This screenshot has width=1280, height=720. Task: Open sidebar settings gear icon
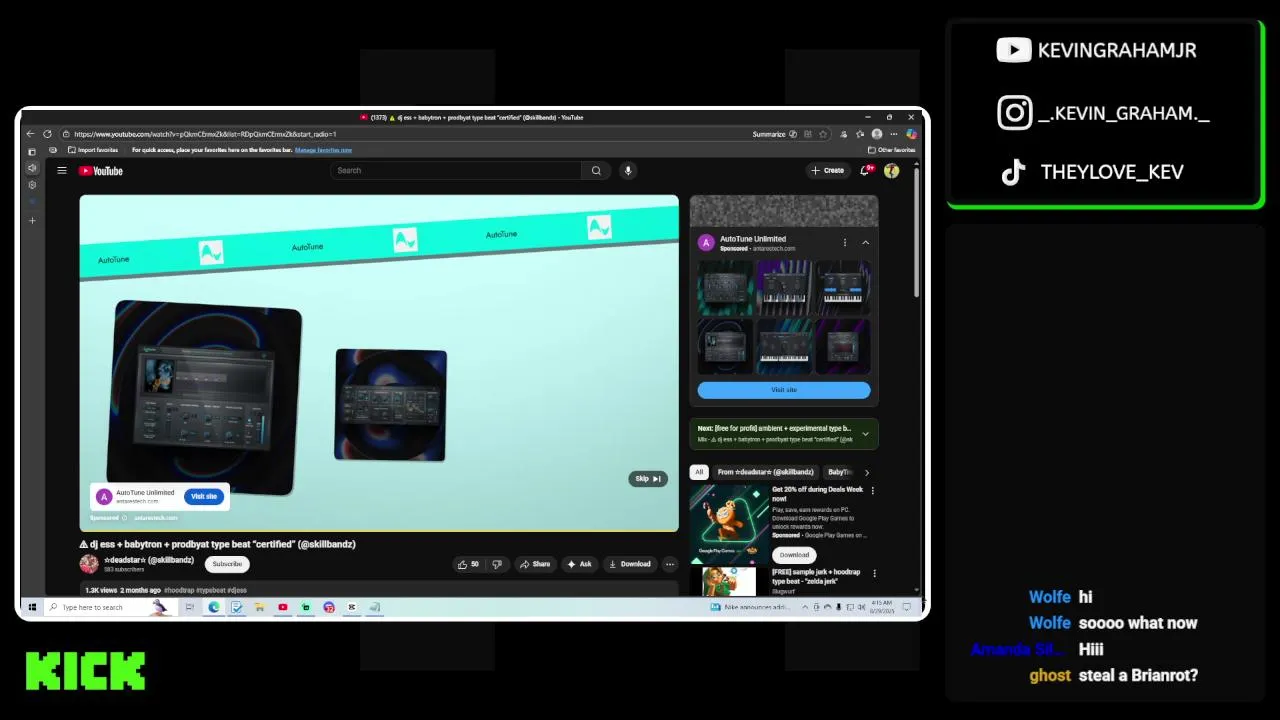pos(32,185)
